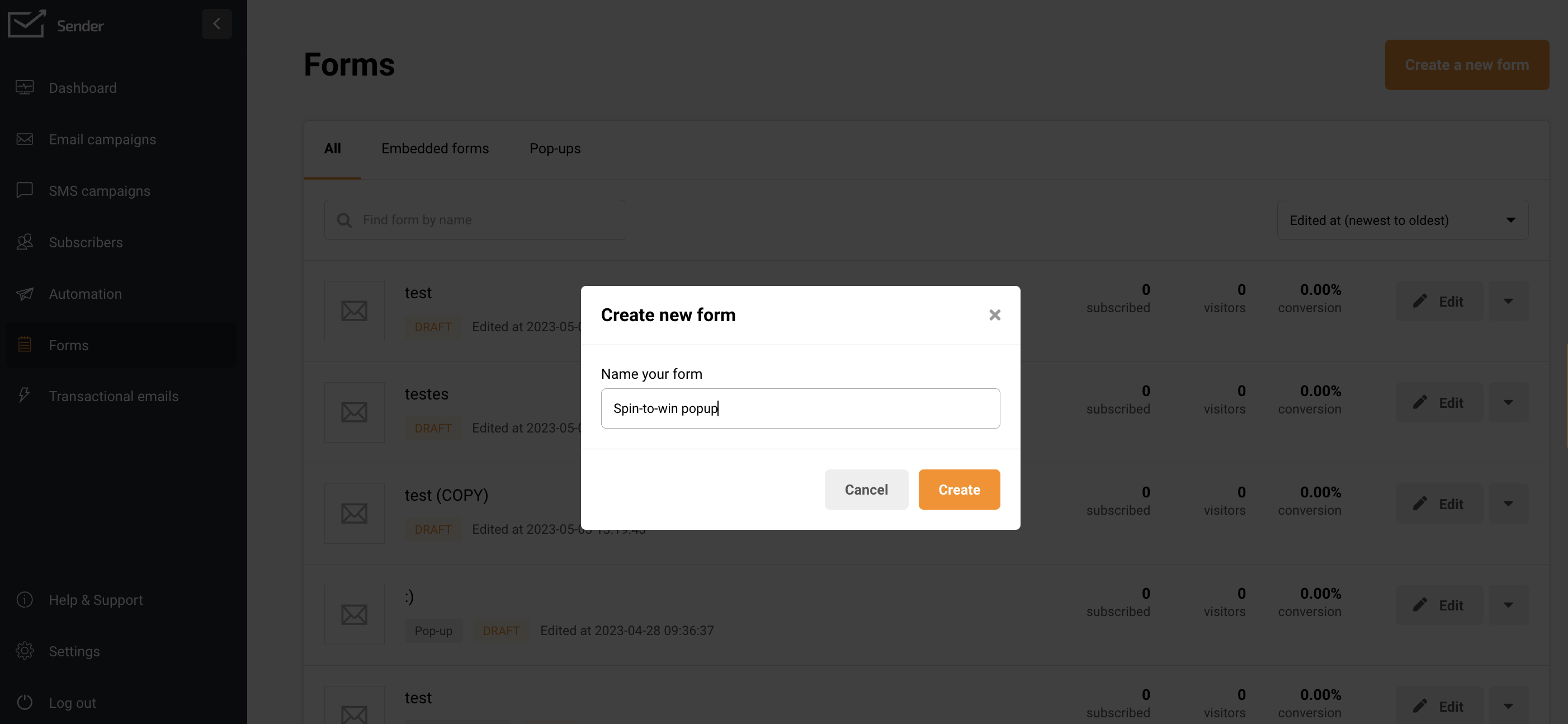Edit the test (COPY) form
The image size is (1568, 724).
[x=1439, y=504]
